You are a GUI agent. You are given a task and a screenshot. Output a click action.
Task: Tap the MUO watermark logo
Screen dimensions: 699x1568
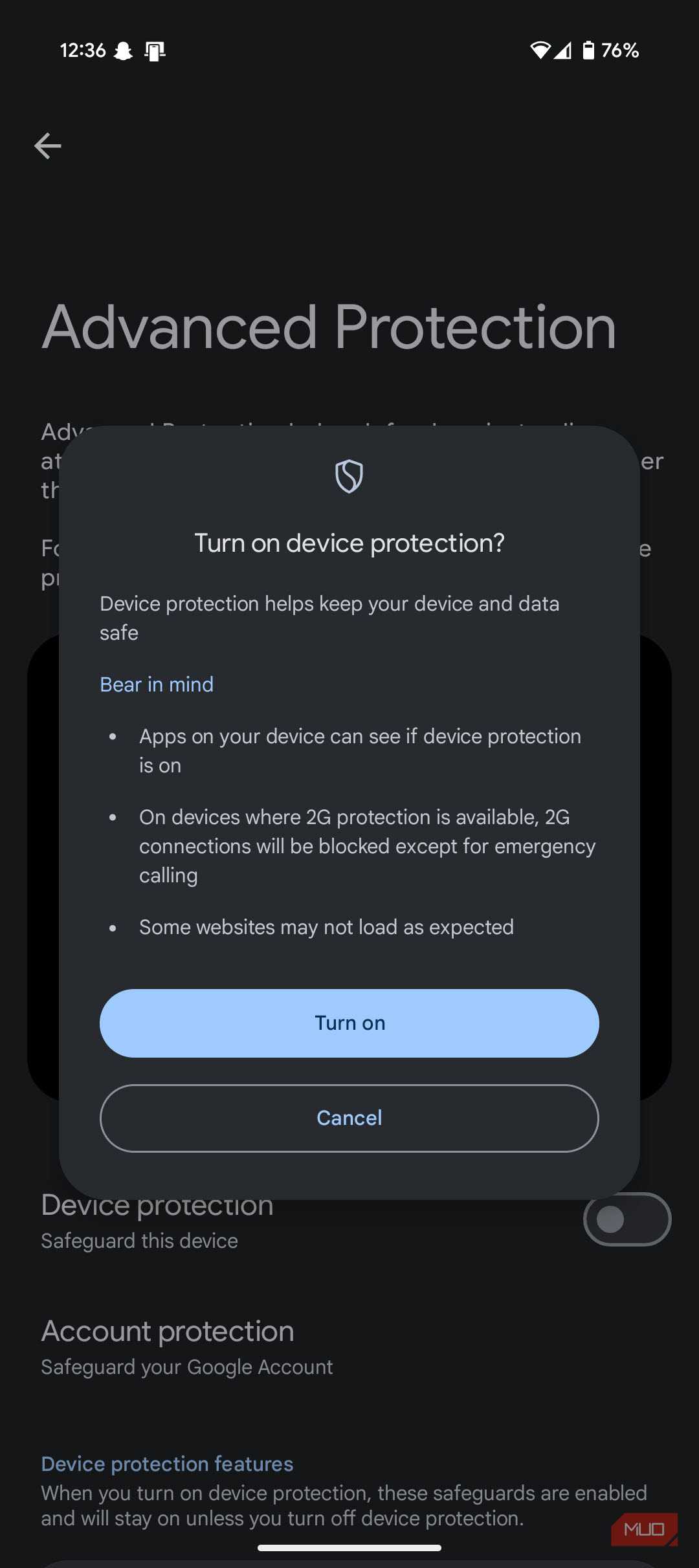[x=645, y=1529]
